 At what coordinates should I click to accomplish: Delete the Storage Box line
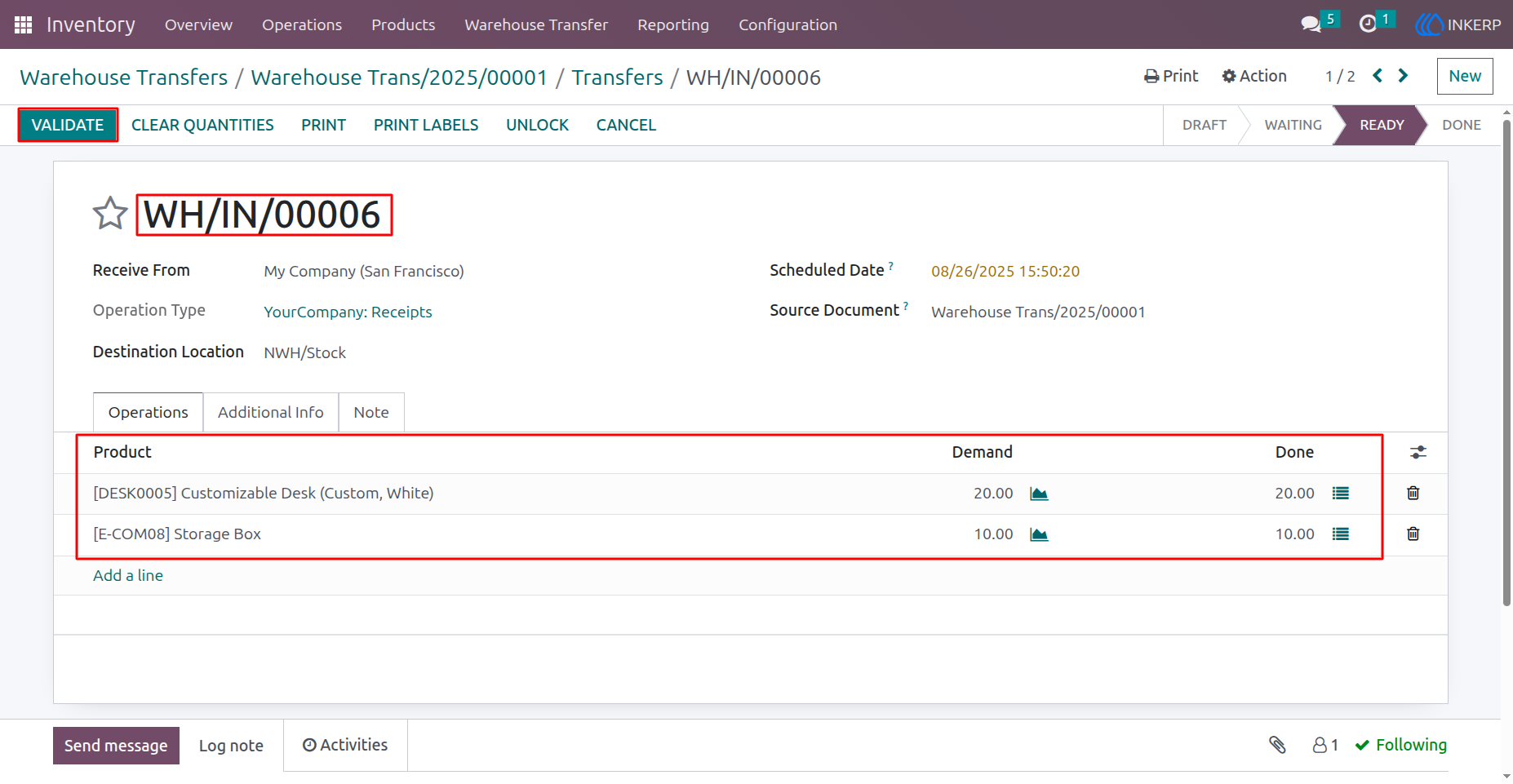[1413, 534]
